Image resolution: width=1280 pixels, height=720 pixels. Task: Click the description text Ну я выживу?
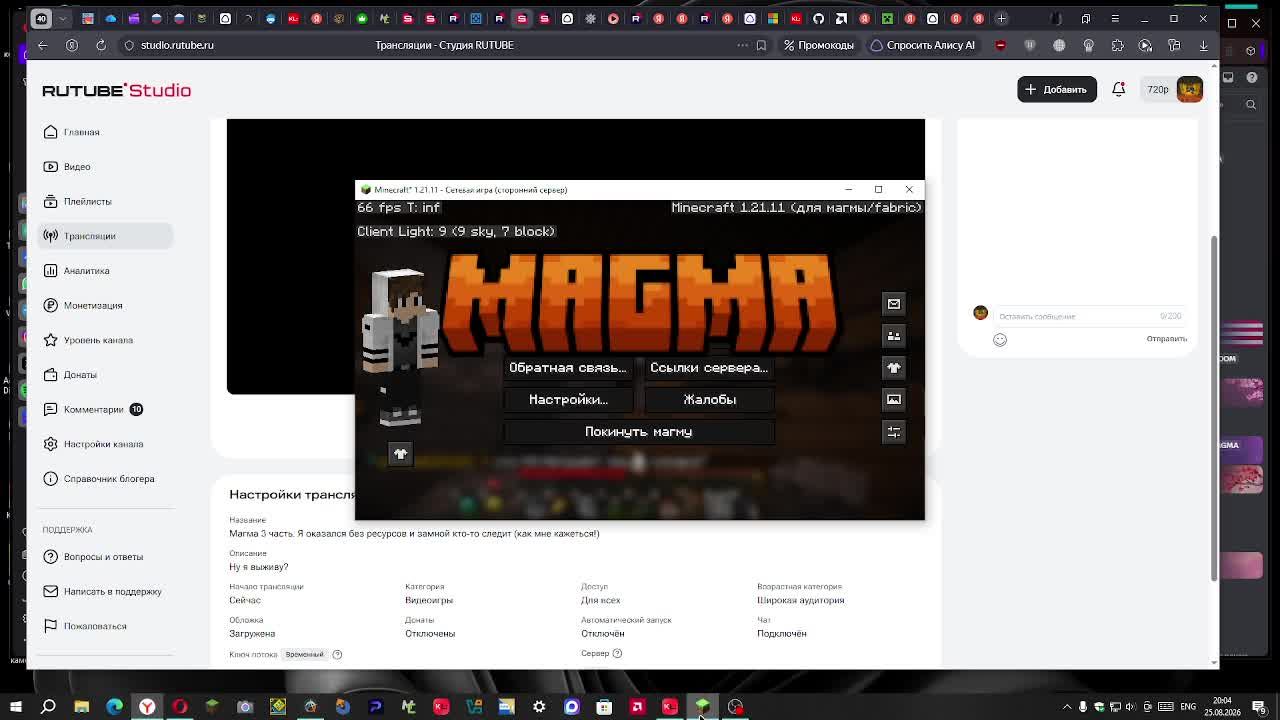pos(258,567)
